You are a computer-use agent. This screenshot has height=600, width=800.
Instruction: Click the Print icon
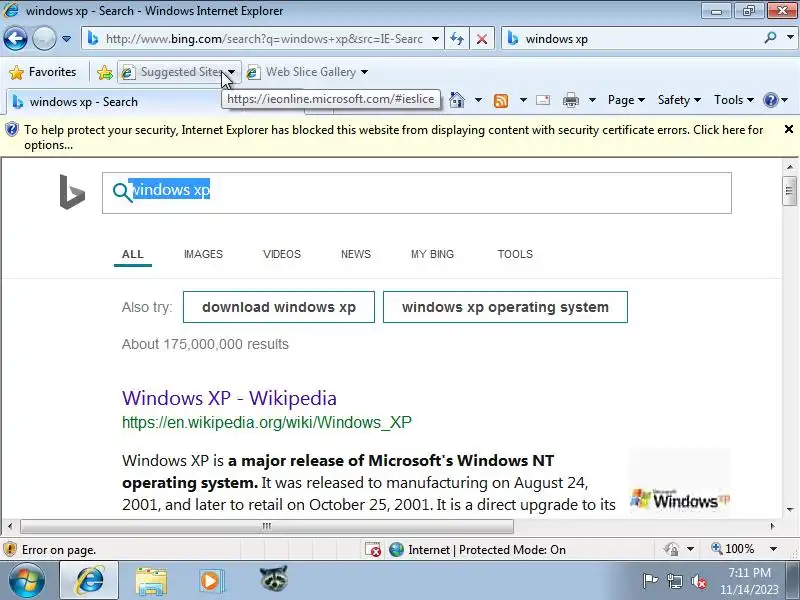coord(570,101)
